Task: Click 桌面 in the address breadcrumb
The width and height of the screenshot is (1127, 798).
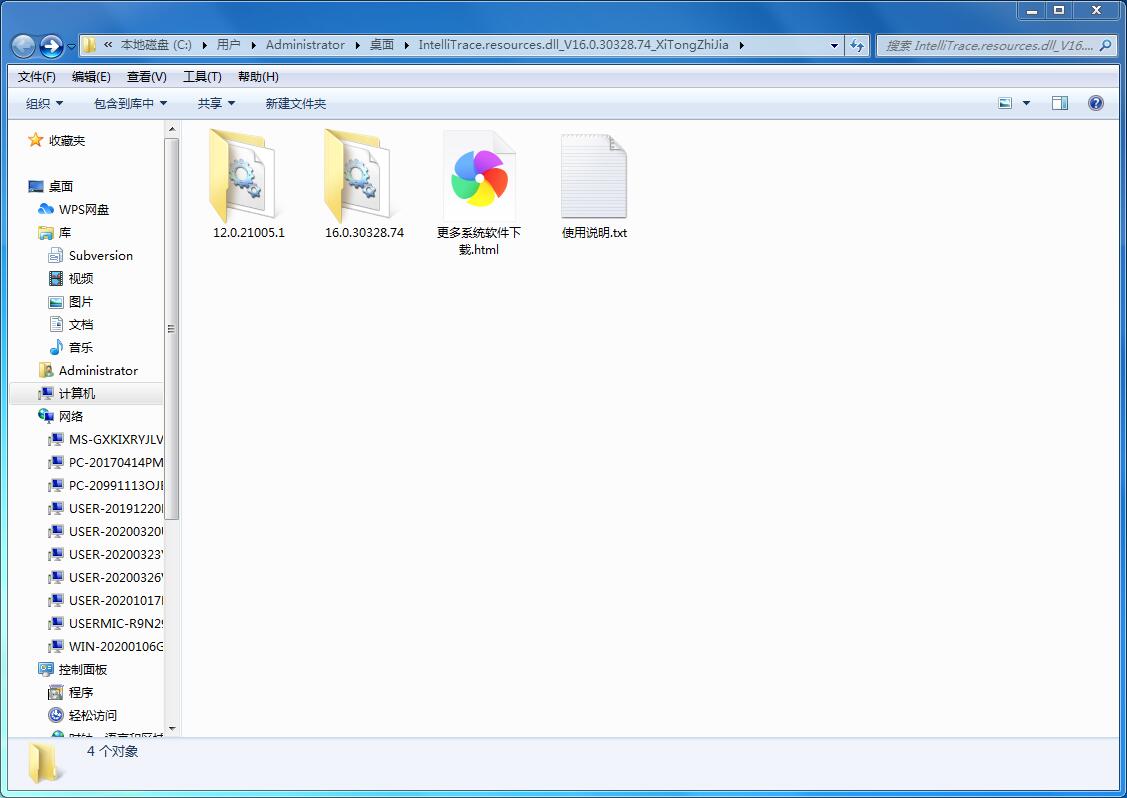Action: coord(382,45)
